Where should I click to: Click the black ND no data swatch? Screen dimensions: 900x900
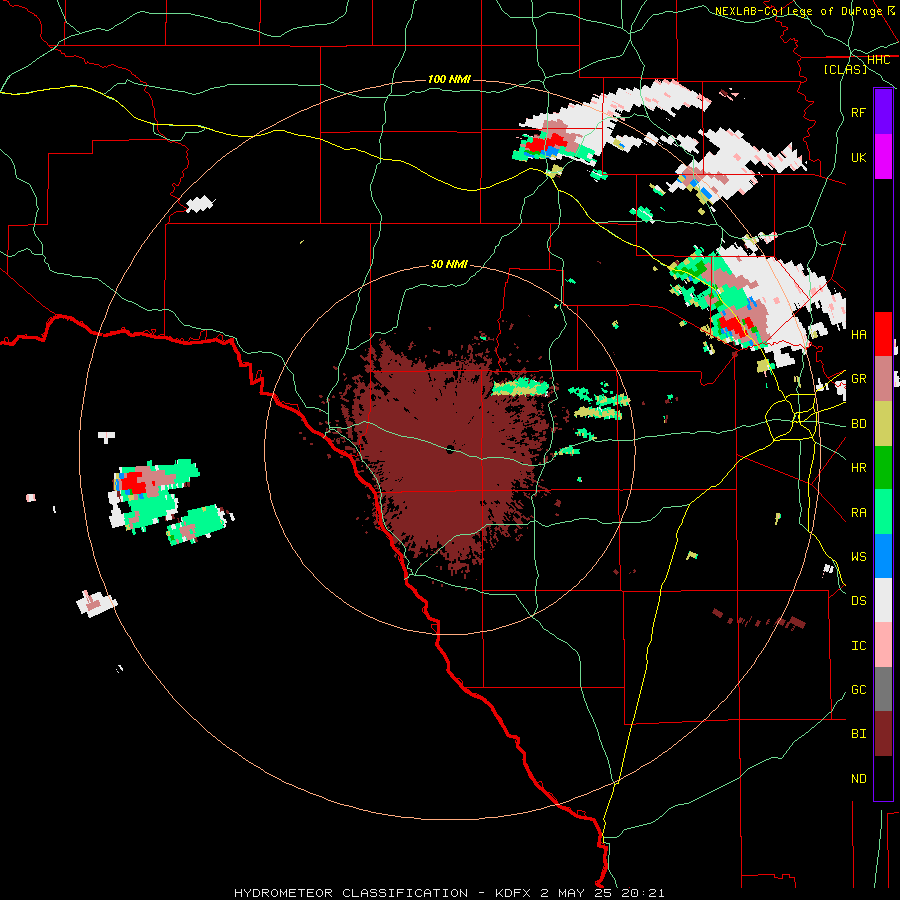[x=883, y=778]
